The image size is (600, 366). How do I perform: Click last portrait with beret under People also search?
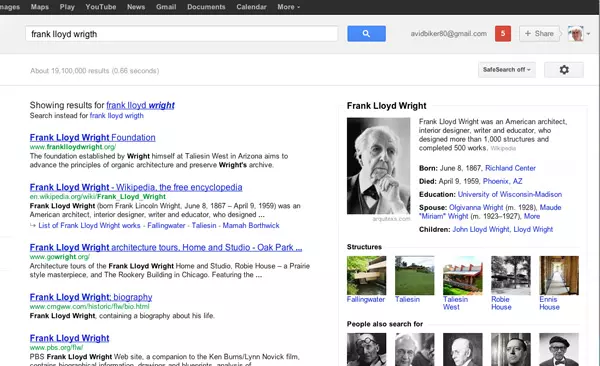tap(559, 349)
